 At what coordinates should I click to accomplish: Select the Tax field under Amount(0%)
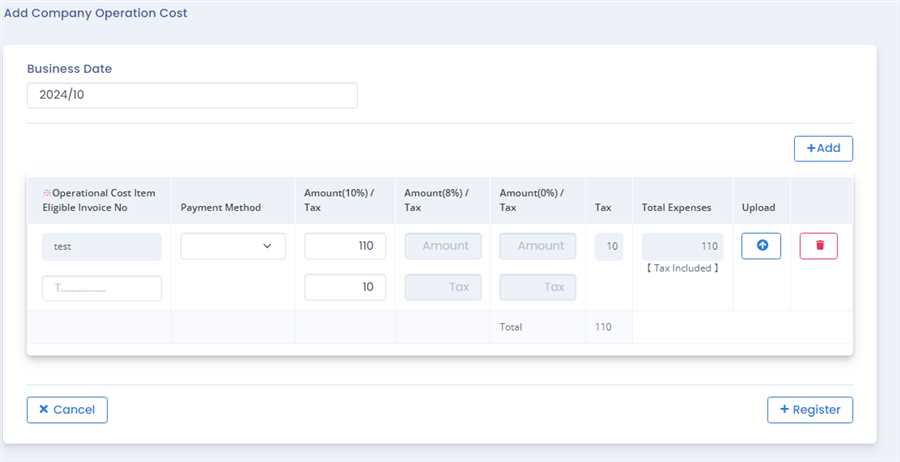pyautogui.click(x=538, y=288)
